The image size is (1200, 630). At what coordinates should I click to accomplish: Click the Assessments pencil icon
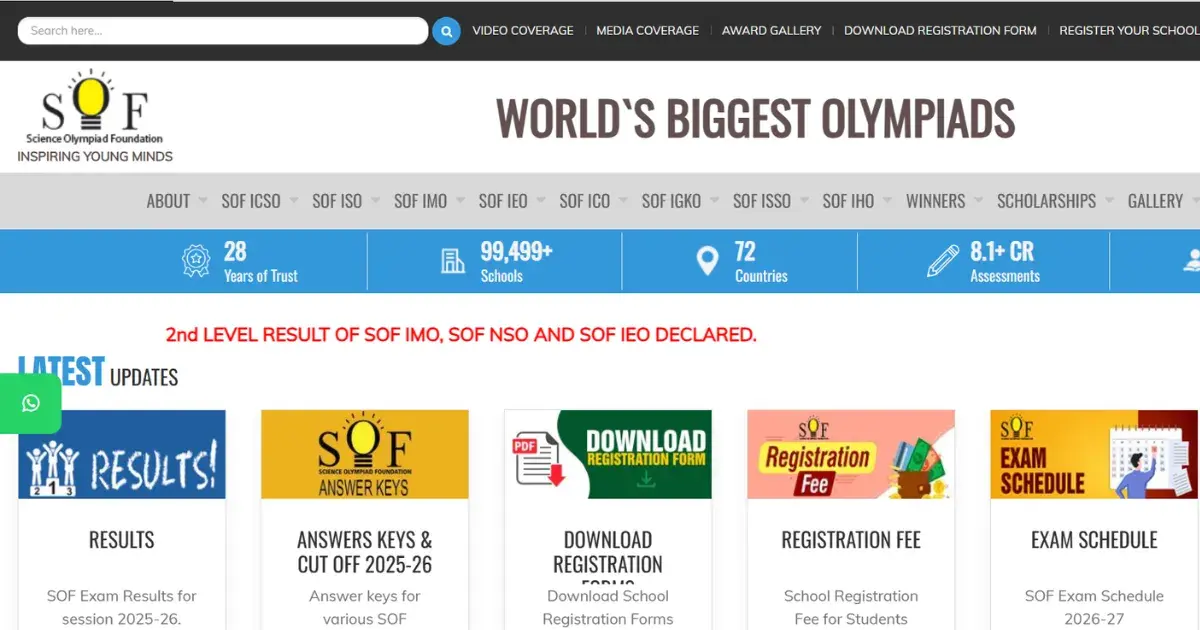tap(942, 261)
